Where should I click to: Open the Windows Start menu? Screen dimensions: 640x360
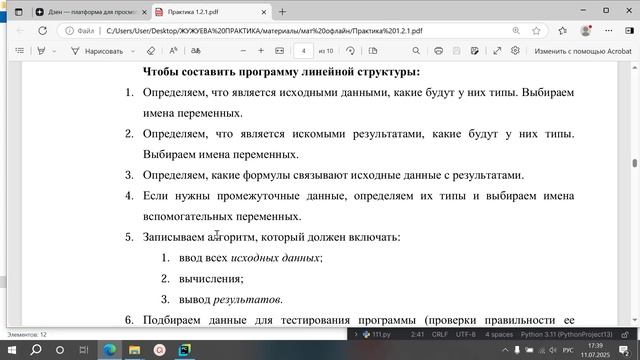(x=12, y=350)
